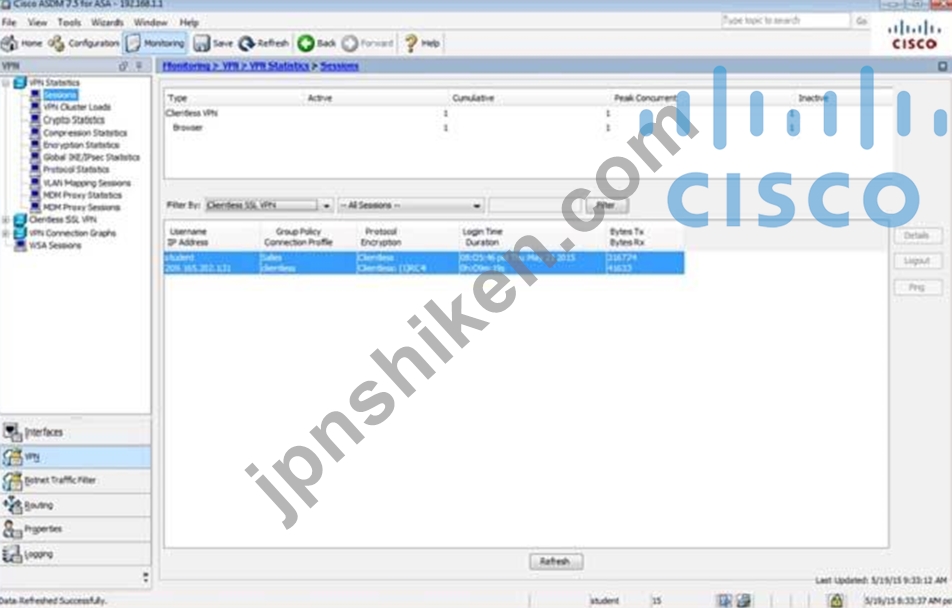Click the VPN Statistics breadcrumb link
The width and height of the screenshot is (952, 608).
pos(279,66)
